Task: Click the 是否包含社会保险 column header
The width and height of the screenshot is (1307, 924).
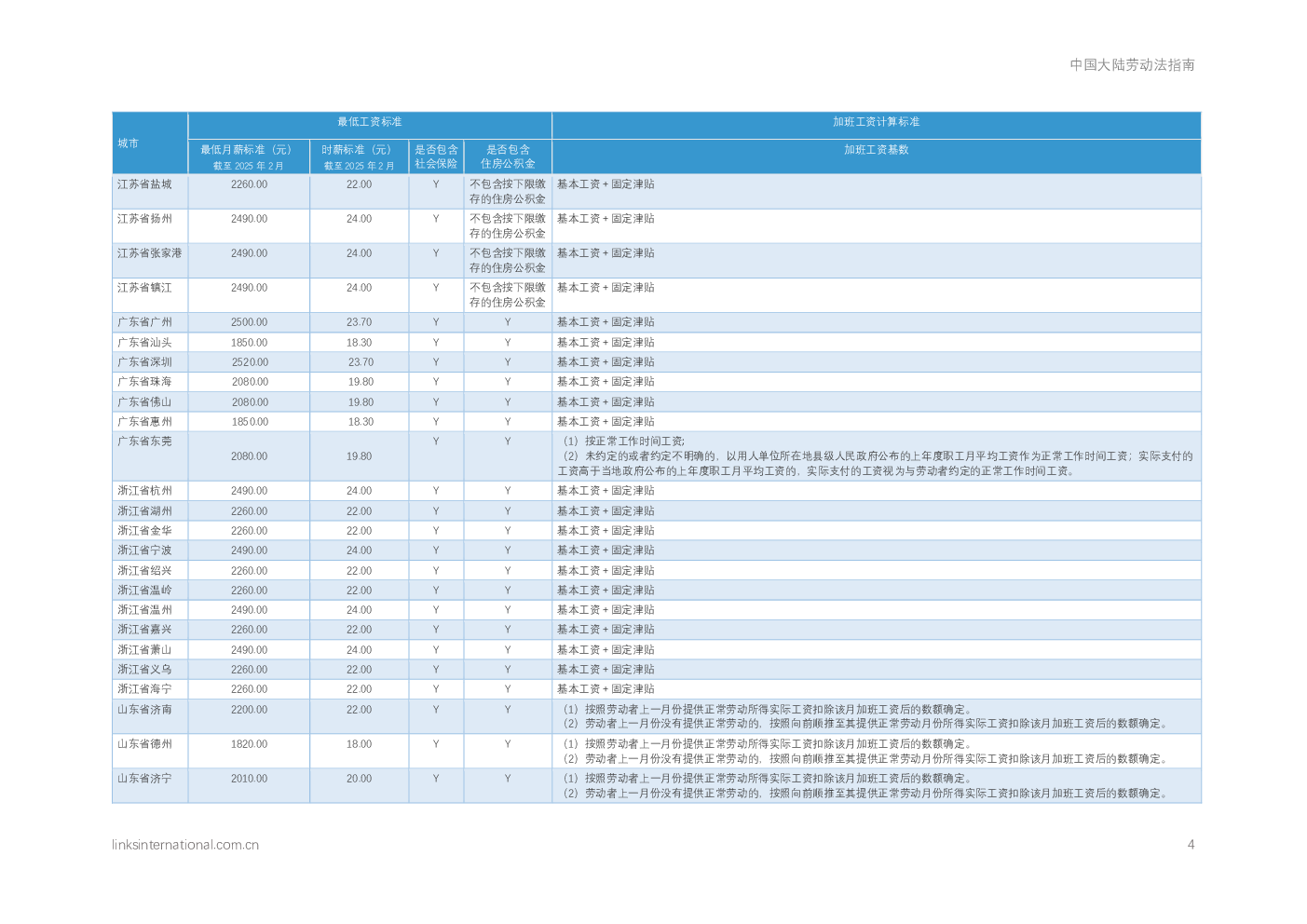Action: (x=436, y=156)
